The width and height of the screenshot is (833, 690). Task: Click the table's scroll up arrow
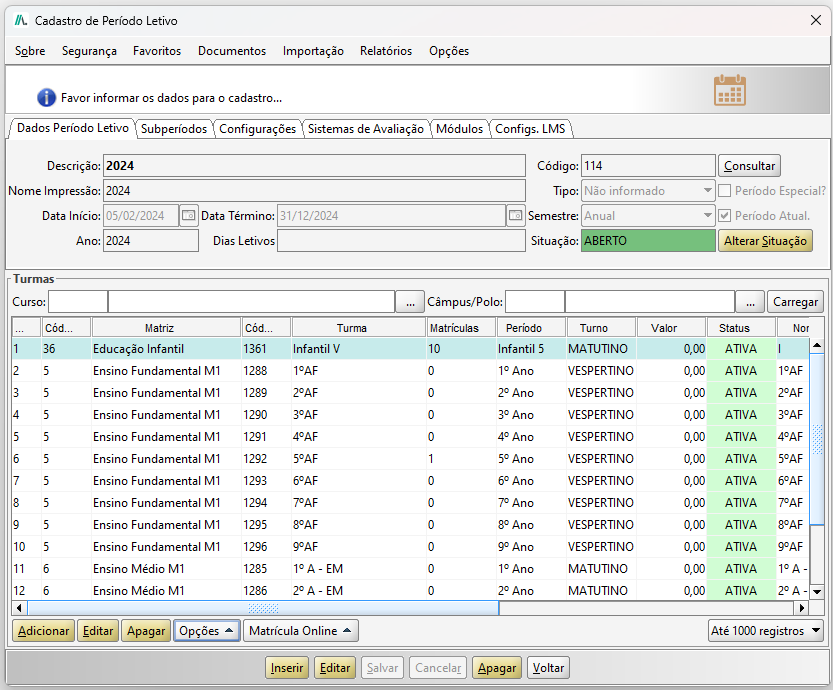click(817, 346)
